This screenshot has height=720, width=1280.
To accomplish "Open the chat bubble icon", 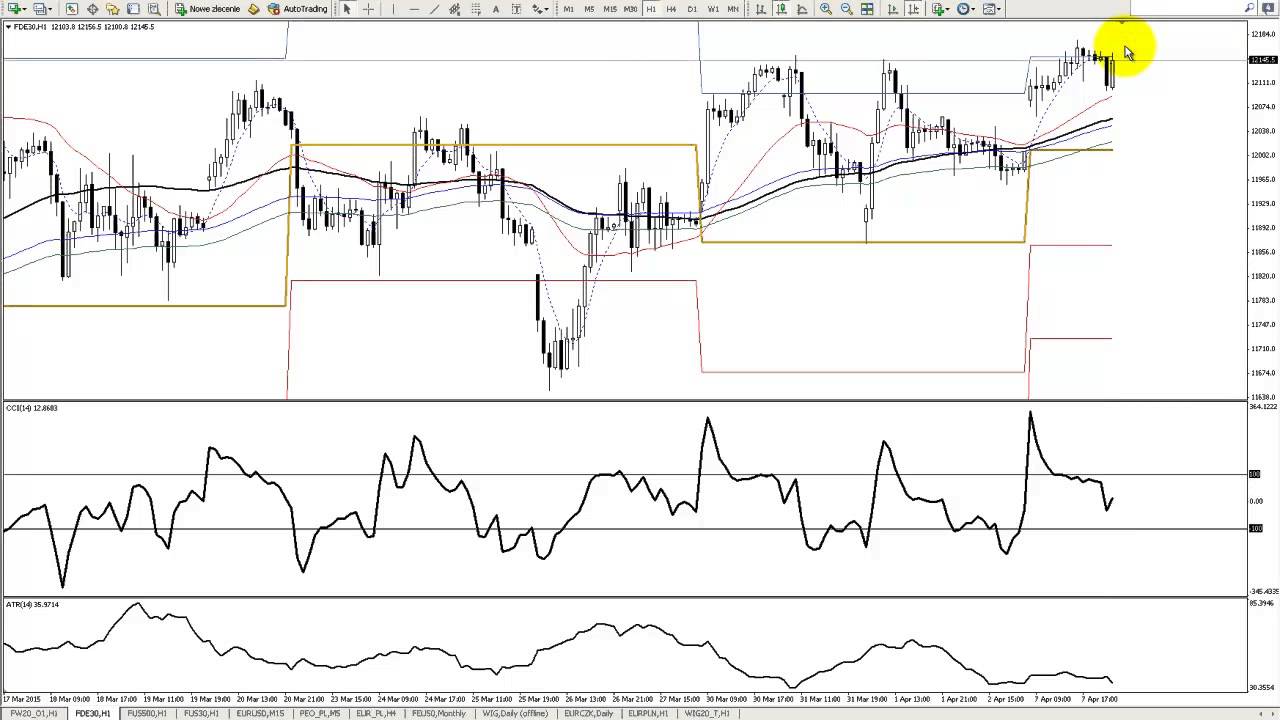I will click(x=1268, y=8).
